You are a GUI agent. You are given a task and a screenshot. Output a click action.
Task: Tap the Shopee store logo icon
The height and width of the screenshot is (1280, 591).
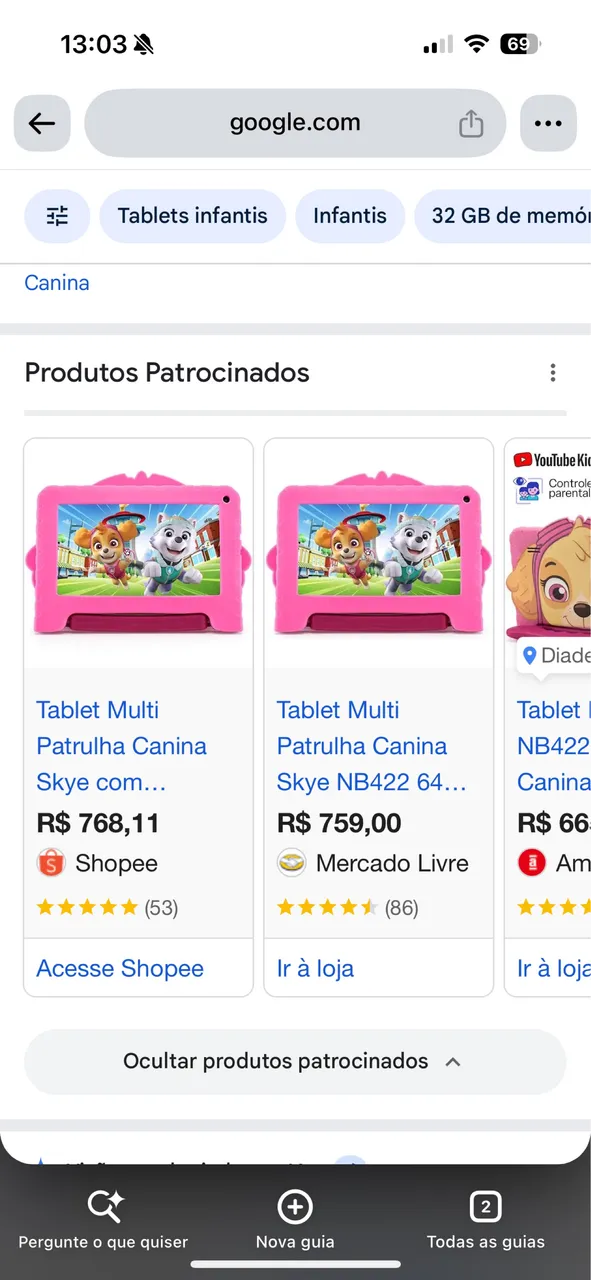point(51,863)
